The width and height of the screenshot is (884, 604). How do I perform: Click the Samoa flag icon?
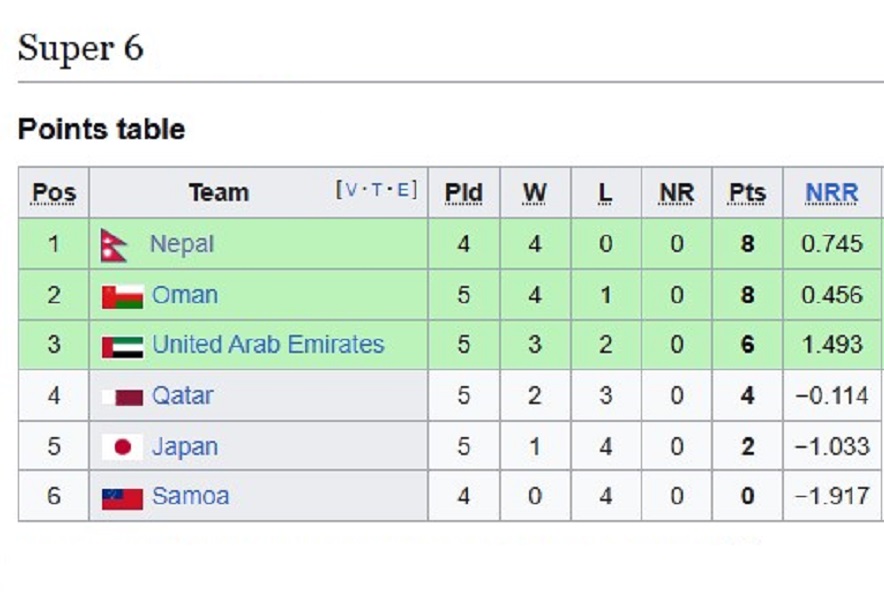click(x=122, y=497)
